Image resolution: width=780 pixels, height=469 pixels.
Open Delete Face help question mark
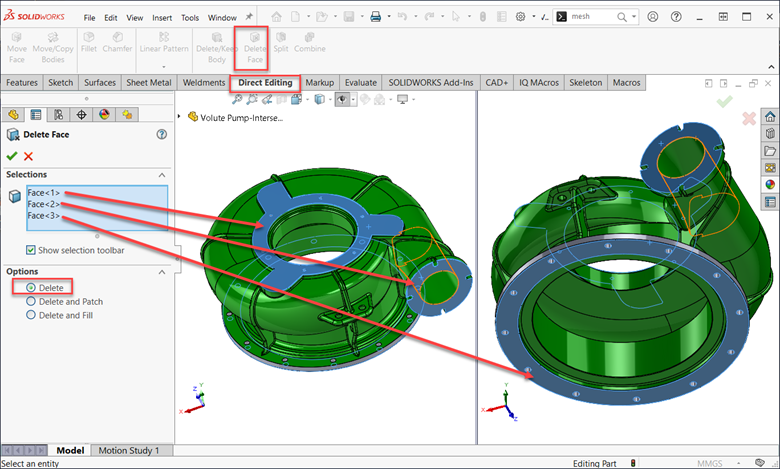(162, 134)
